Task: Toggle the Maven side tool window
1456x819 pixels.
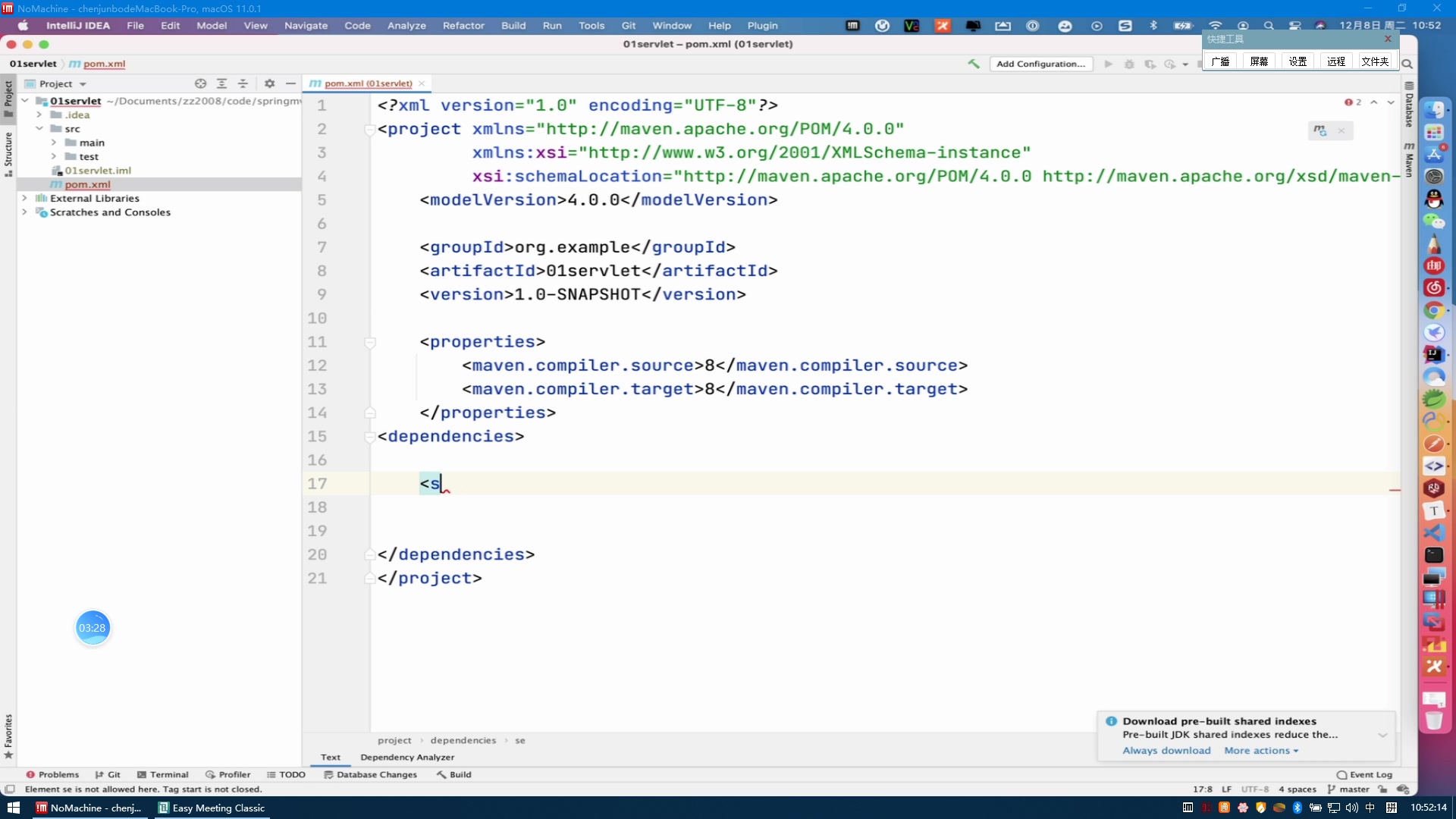Action: 1409,160
